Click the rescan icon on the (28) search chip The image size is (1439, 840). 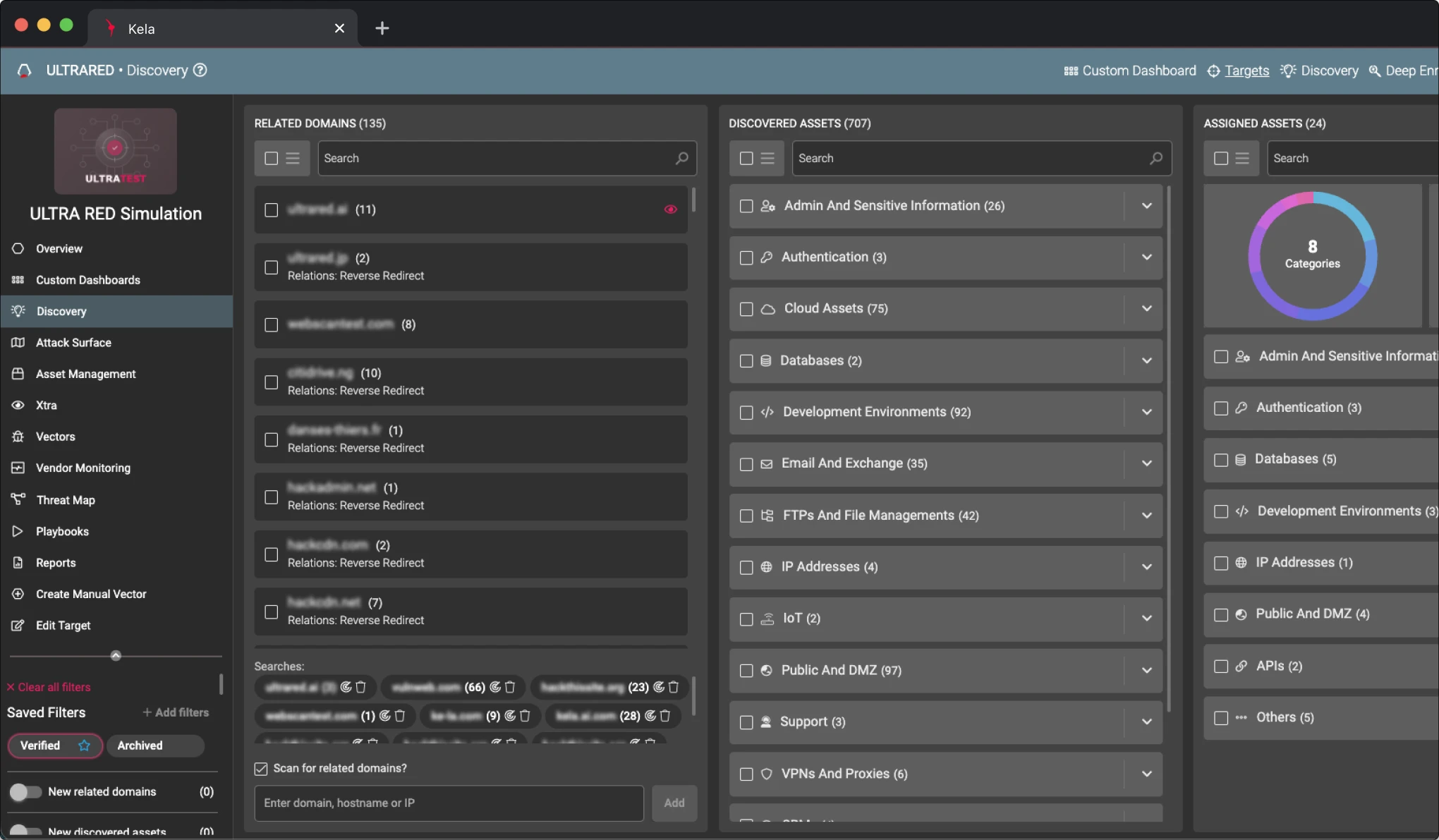tap(650, 716)
